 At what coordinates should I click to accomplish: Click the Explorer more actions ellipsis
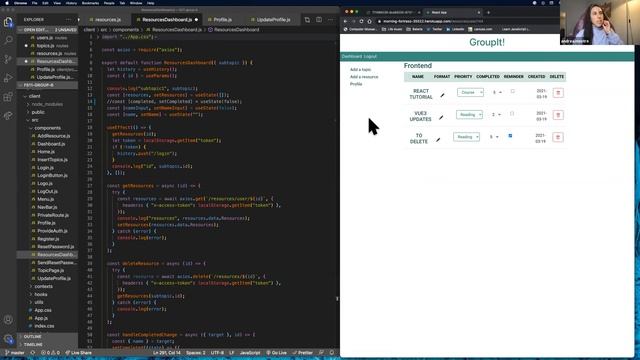tap(68, 19)
